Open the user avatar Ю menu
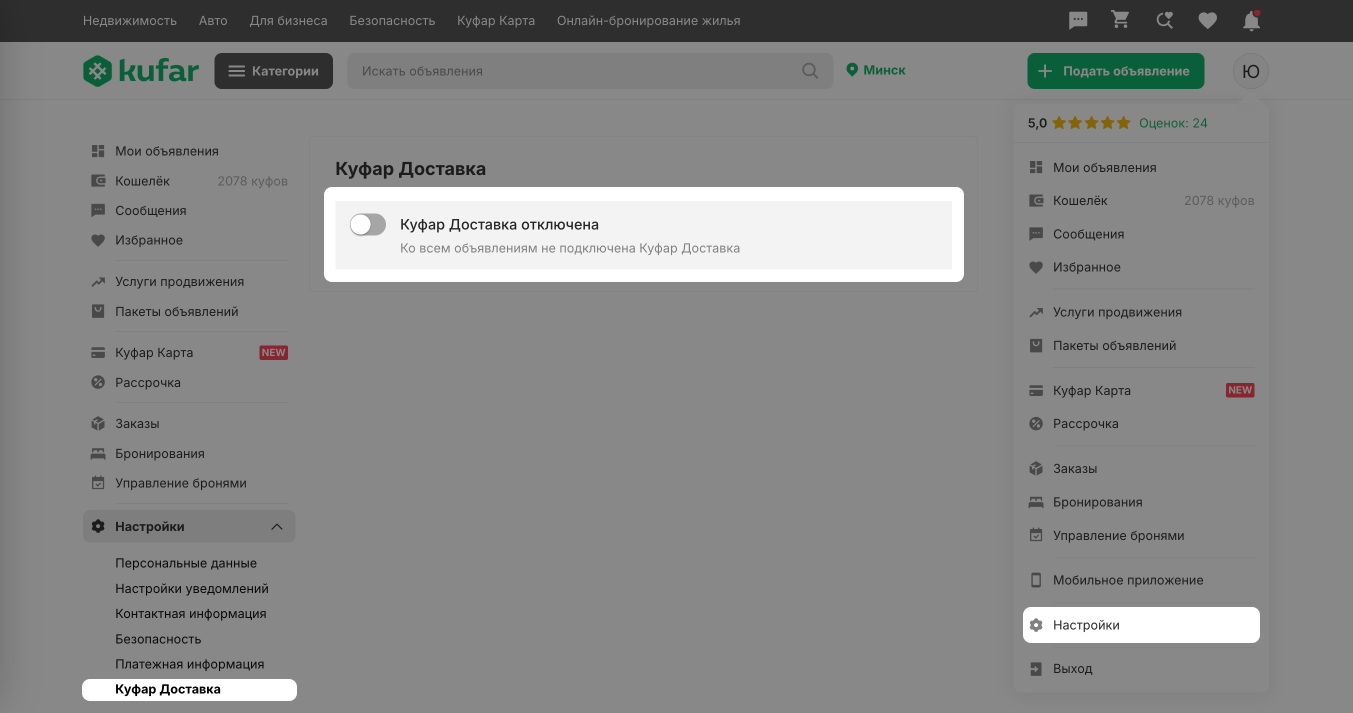Image resolution: width=1353 pixels, height=713 pixels. coord(1250,71)
